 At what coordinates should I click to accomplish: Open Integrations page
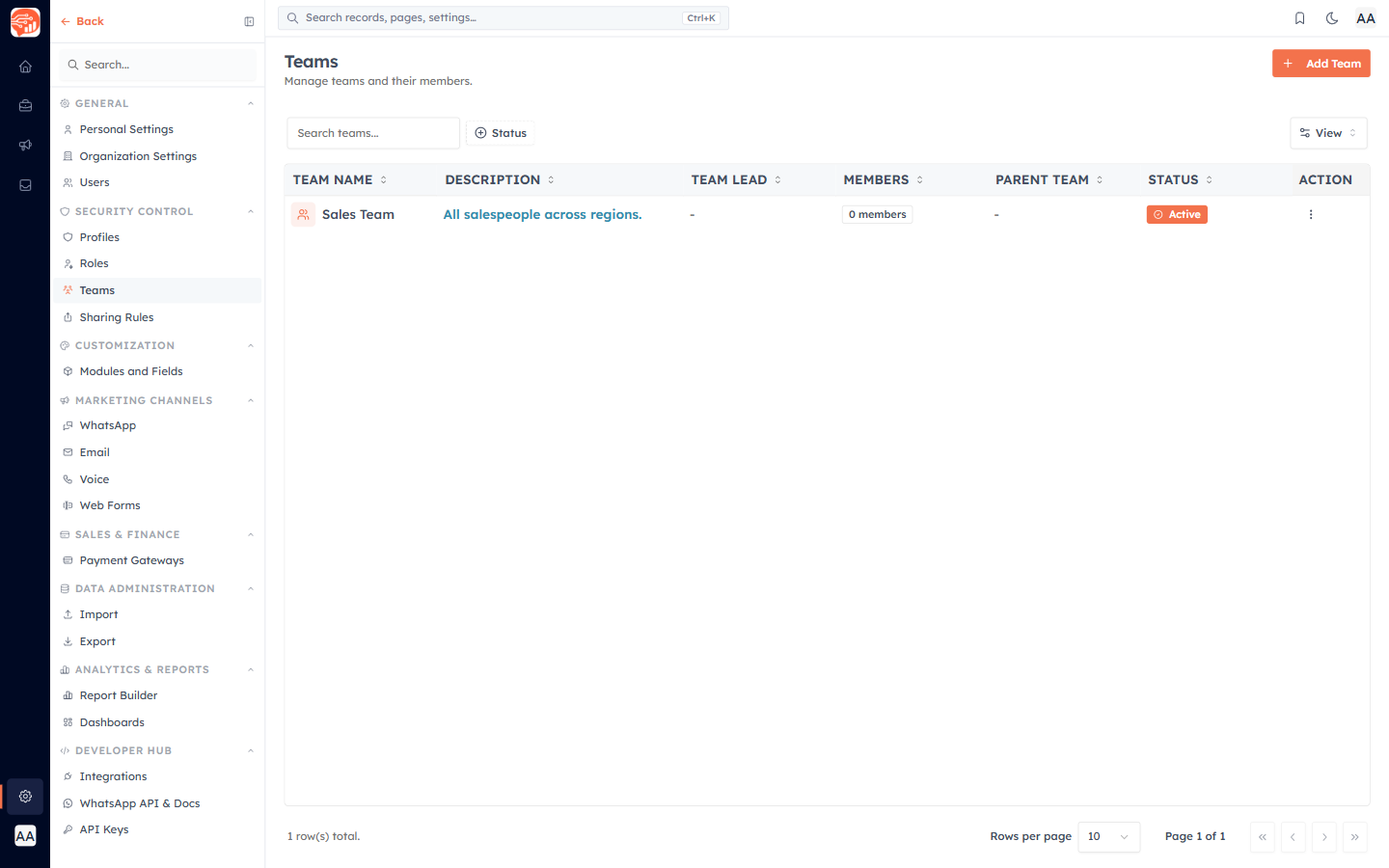(x=156, y=776)
